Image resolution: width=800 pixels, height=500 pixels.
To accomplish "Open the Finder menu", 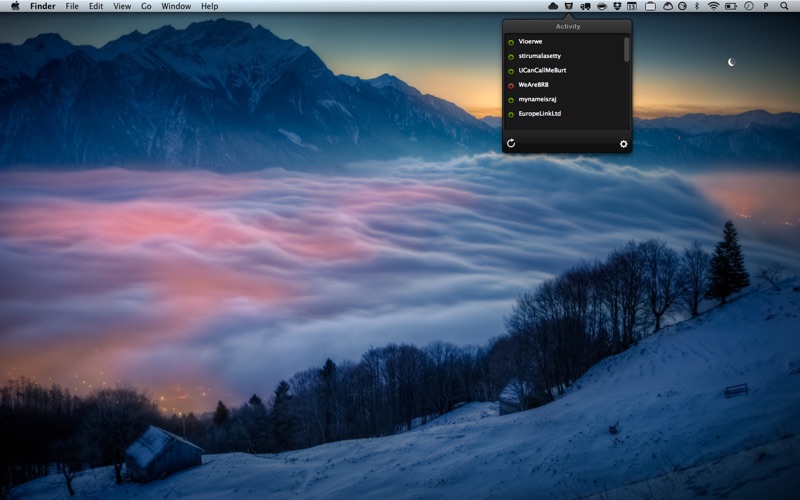I will click(43, 6).
